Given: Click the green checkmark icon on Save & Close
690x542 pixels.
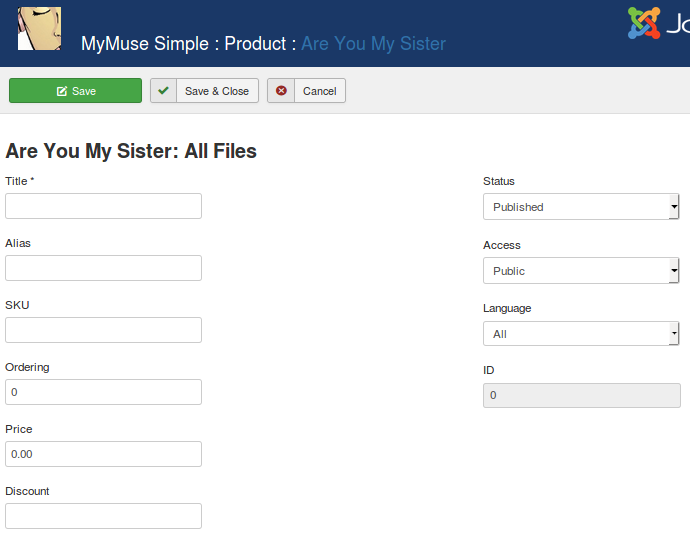Looking at the screenshot, I should (164, 91).
